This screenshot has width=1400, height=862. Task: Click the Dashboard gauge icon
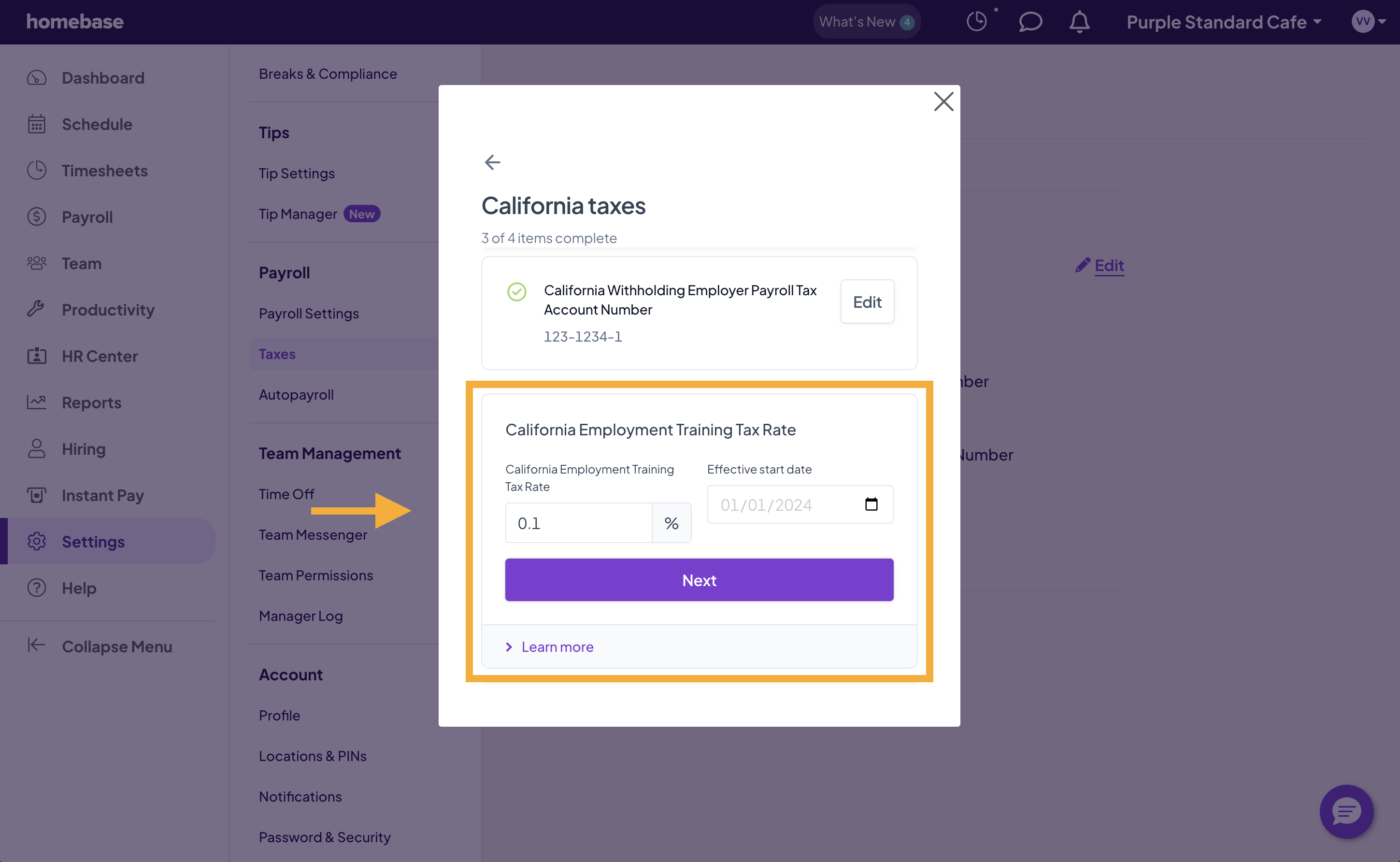coord(37,77)
